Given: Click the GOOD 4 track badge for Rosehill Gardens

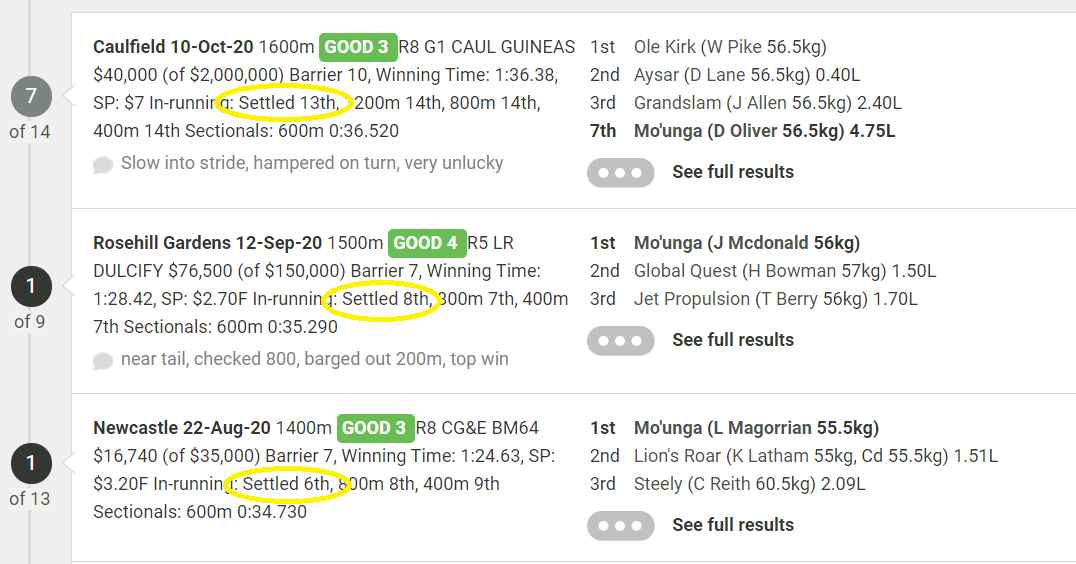Looking at the screenshot, I should point(426,243).
